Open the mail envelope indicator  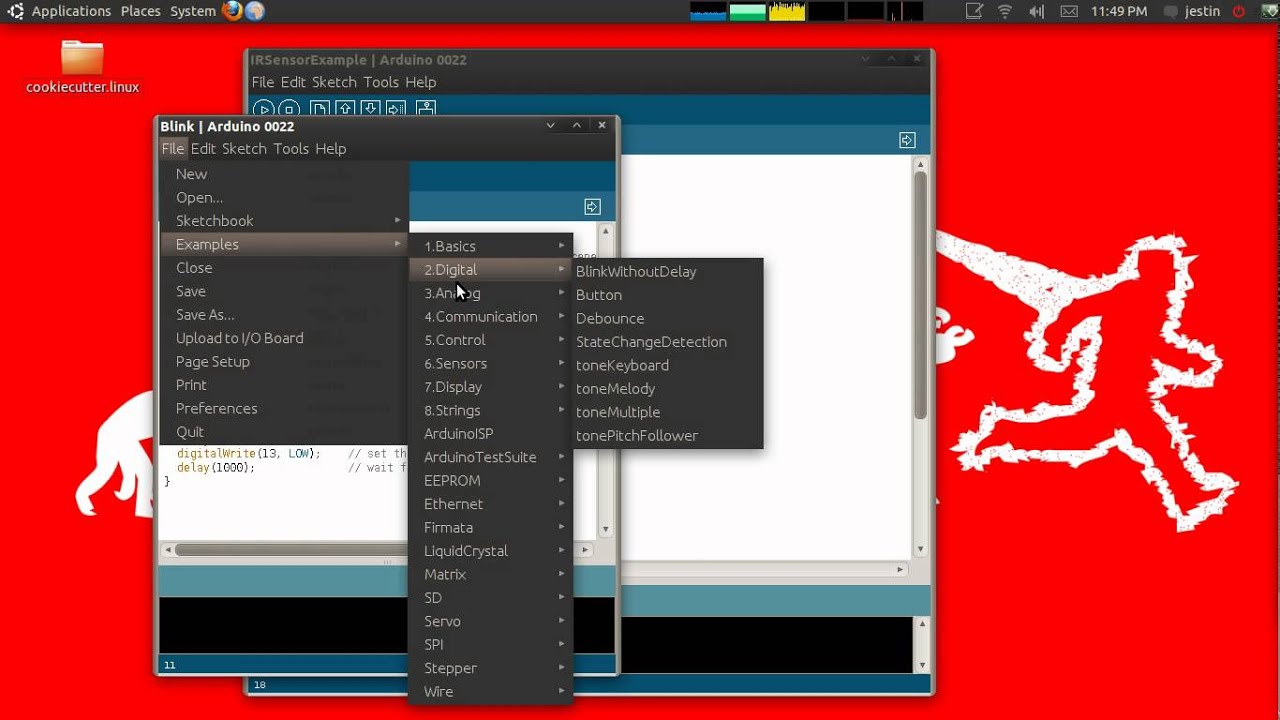[1068, 12]
